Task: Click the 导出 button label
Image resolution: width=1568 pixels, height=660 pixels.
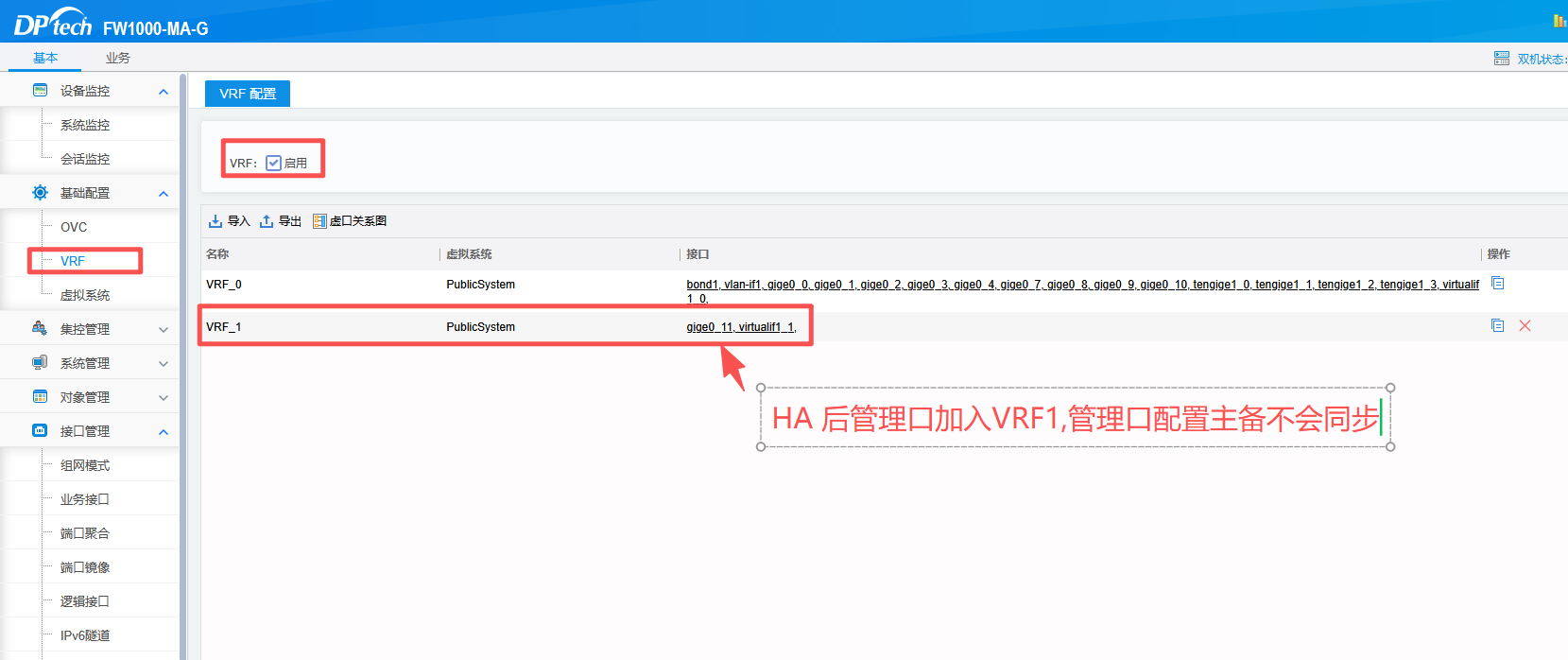Action: pyautogui.click(x=290, y=221)
